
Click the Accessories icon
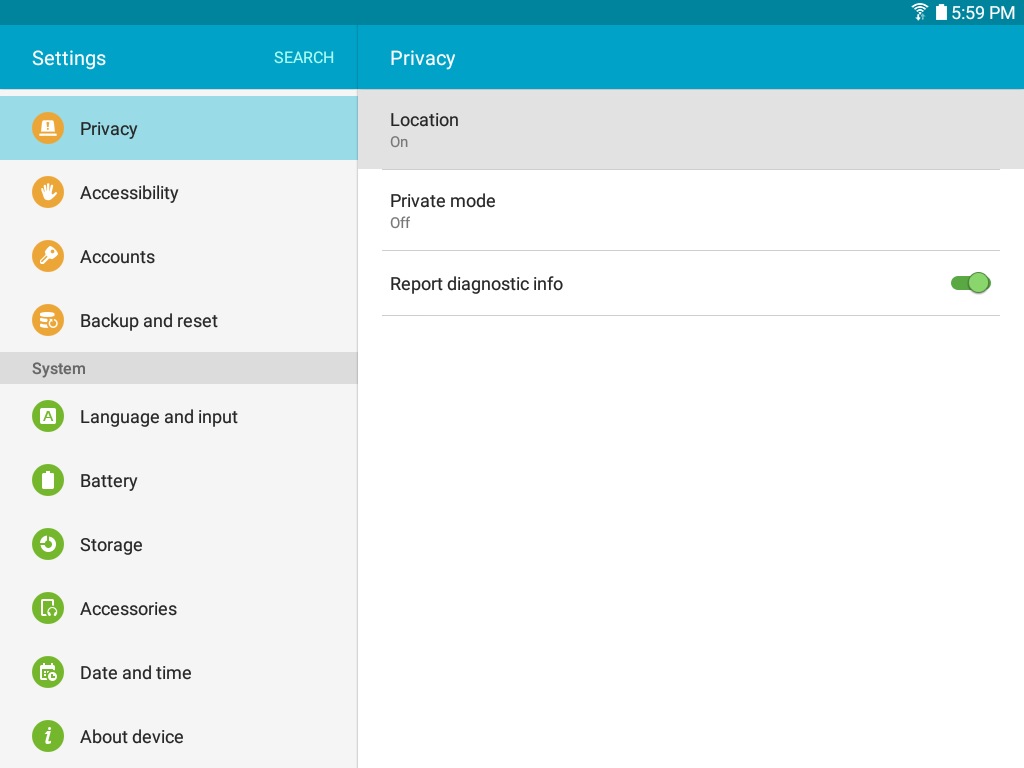[x=48, y=608]
